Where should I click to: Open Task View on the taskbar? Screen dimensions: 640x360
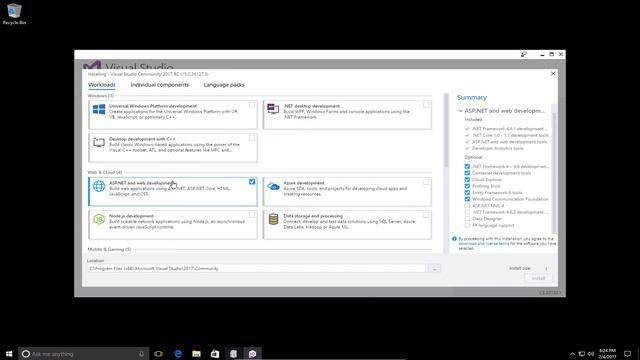[158, 353]
